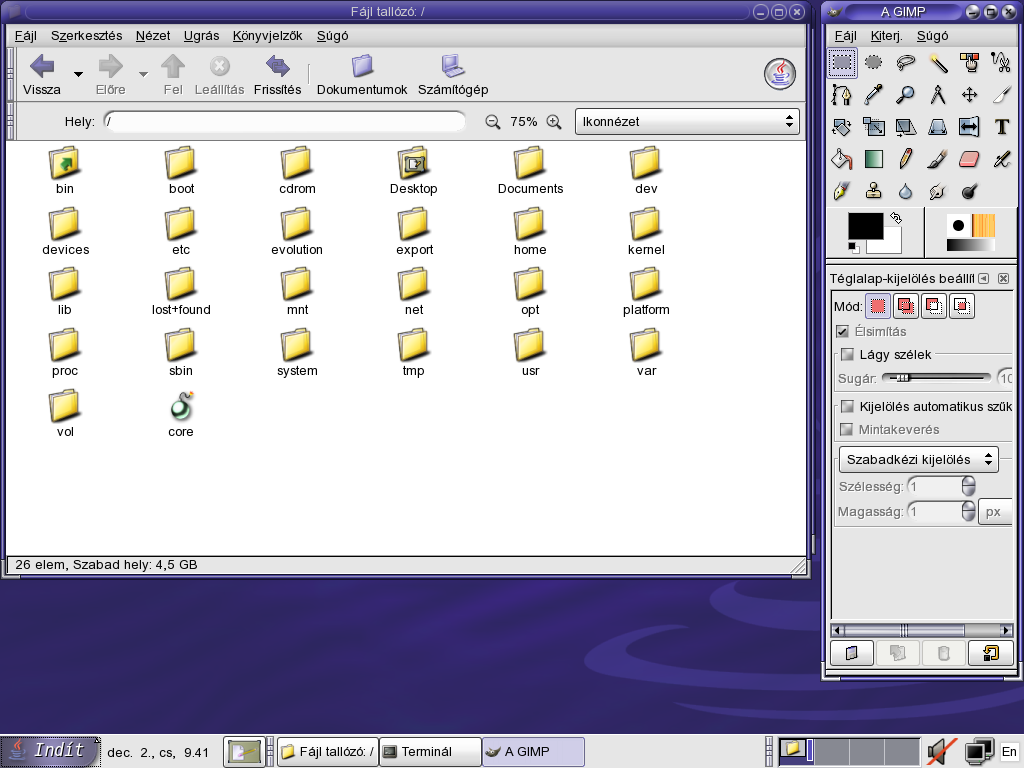The image size is (1024, 768).
Task: Choose the Eraser tool in GIMP
Action: pos(969,159)
